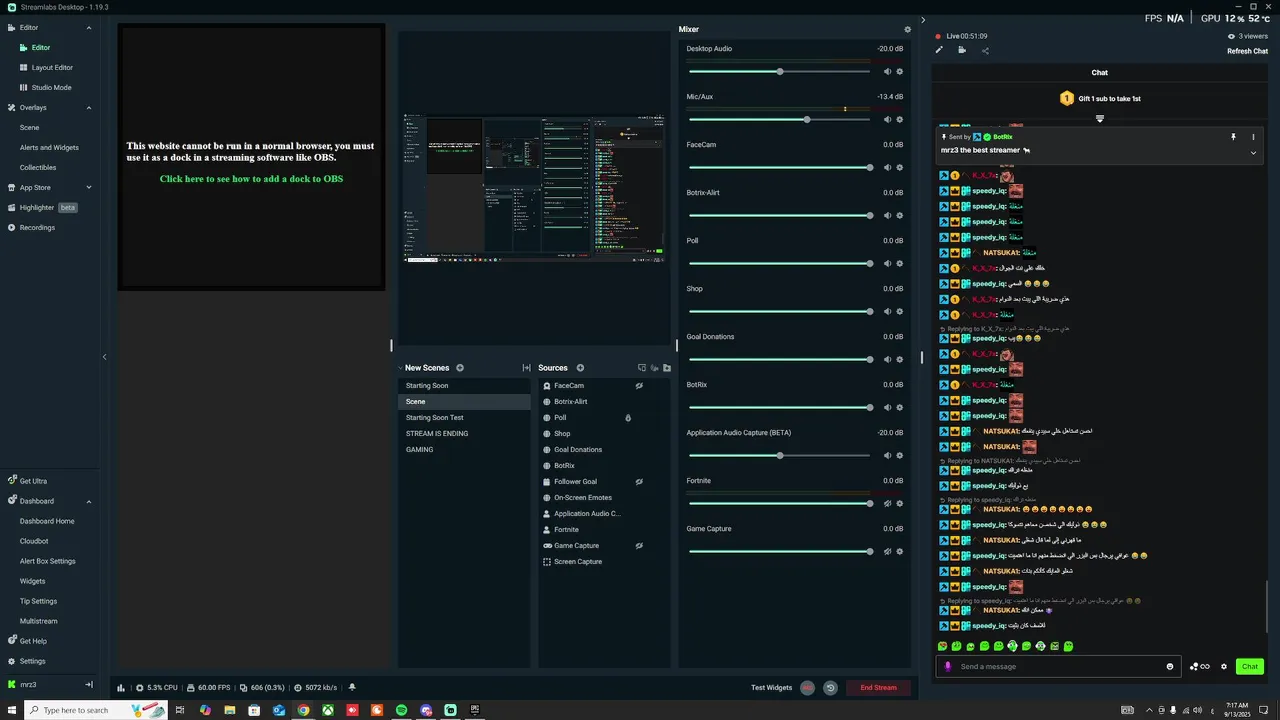Add a new source with plus icon

[580, 368]
